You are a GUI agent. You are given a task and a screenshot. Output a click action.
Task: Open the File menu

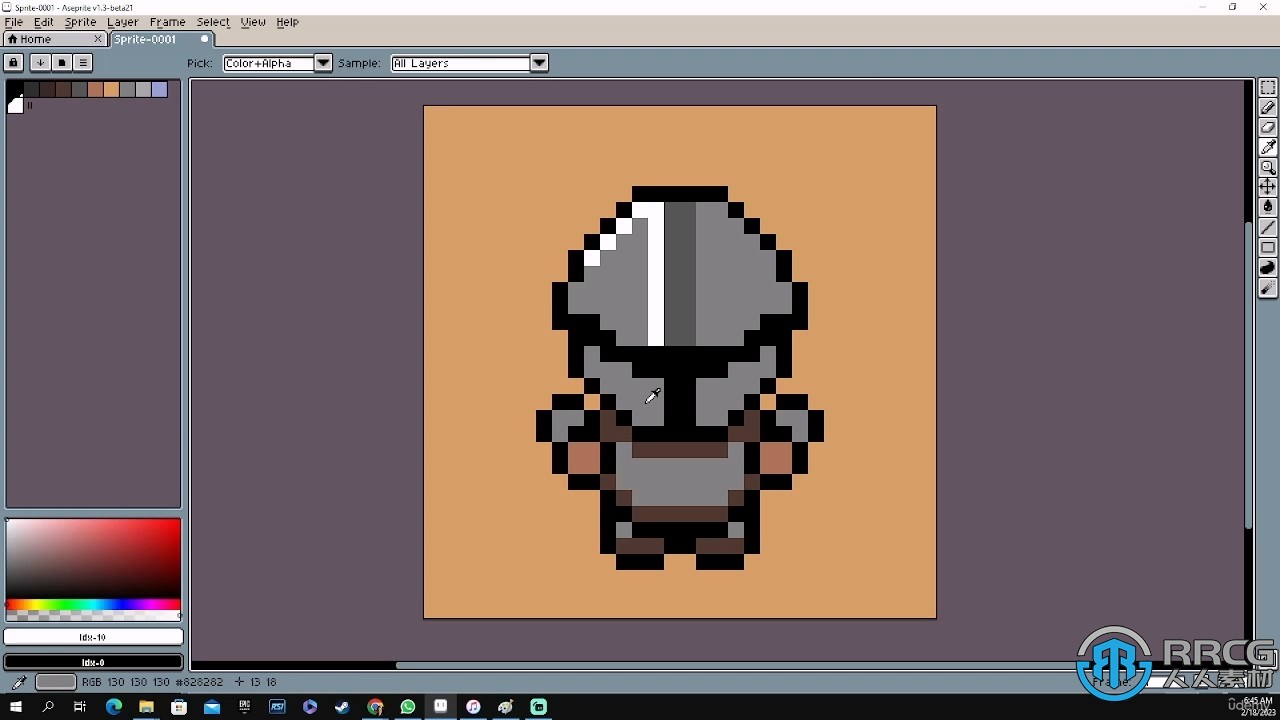[14, 22]
